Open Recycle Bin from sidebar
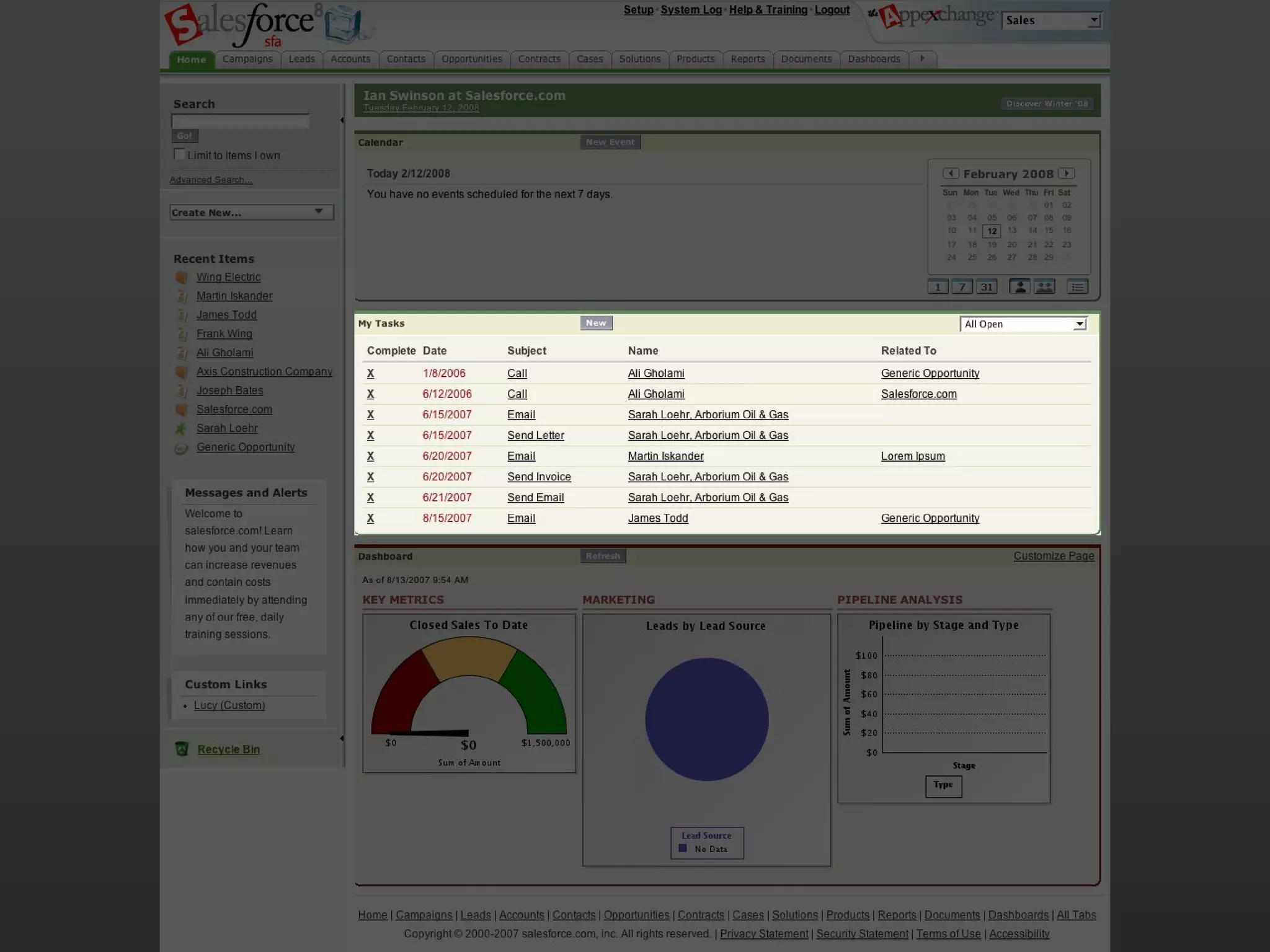 [x=228, y=749]
